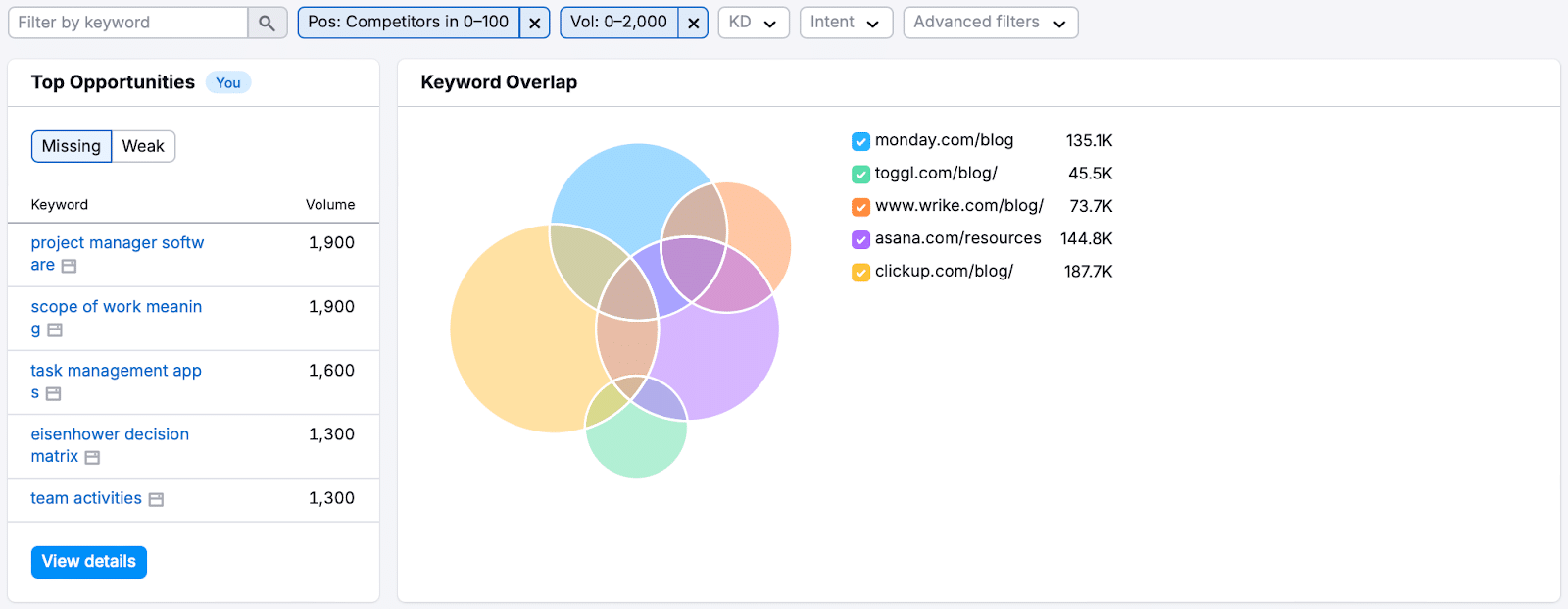Open the scope of work meaning keyword link
This screenshot has width=1568, height=609.
pyautogui.click(x=116, y=317)
